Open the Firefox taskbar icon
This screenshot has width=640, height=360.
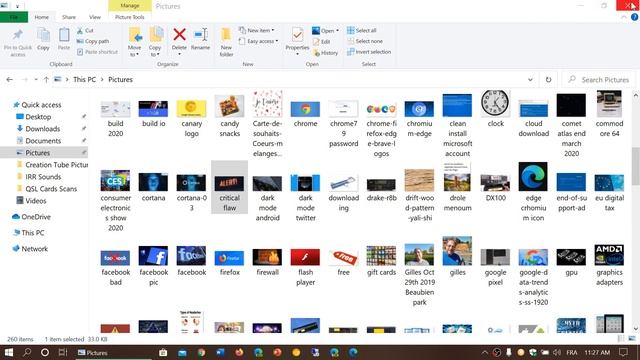[240, 352]
